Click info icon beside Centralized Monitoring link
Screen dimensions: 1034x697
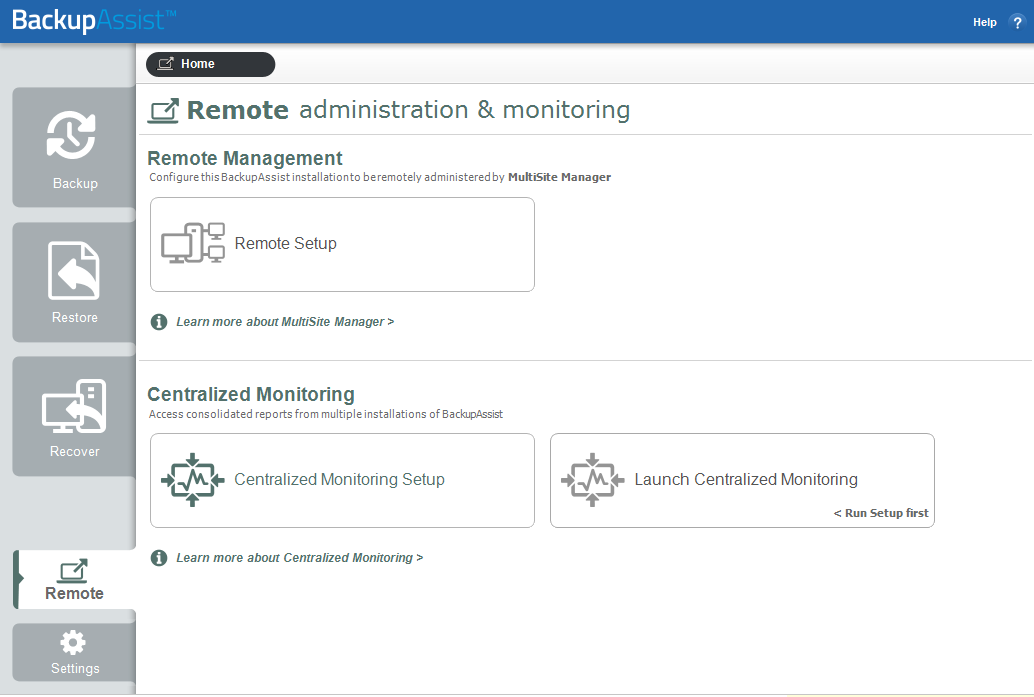coord(159,558)
